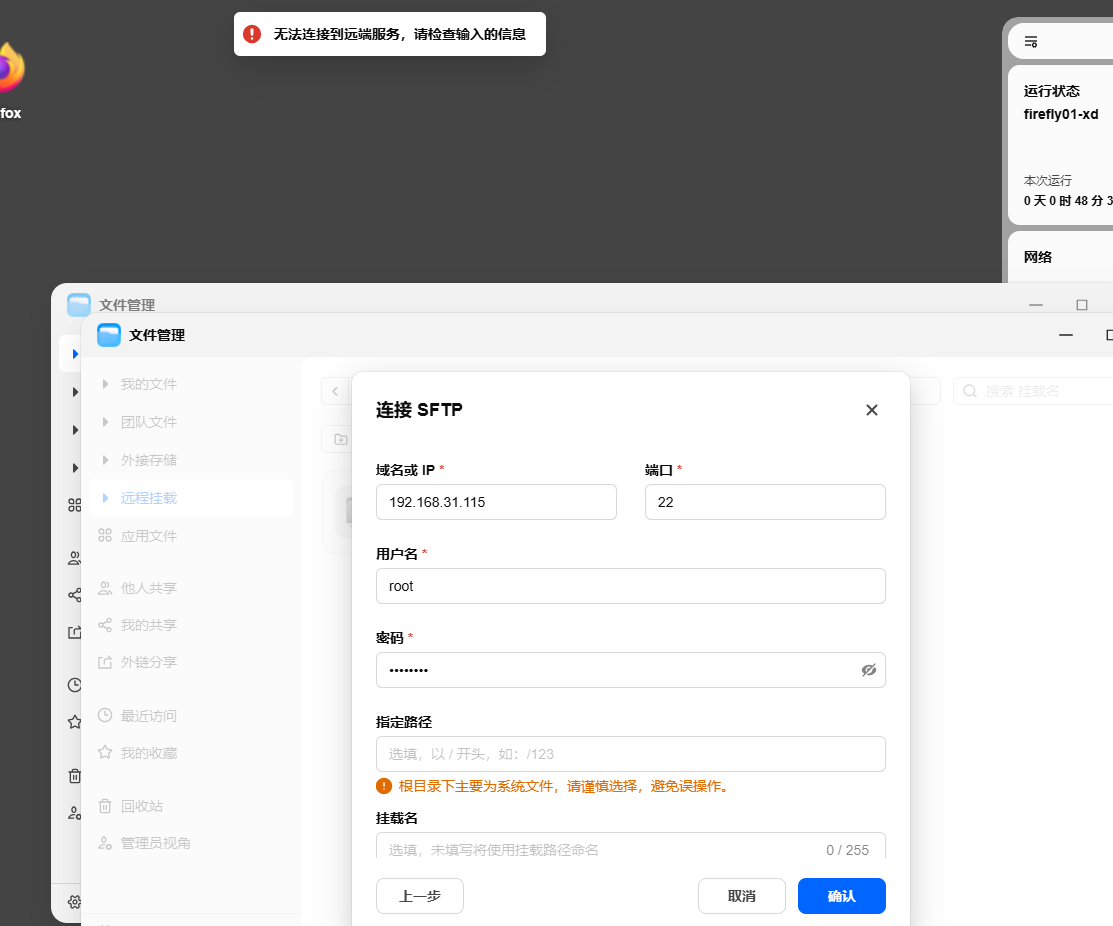Open 我的共享 in the sidebar
The height and width of the screenshot is (926, 1113).
click(x=191, y=625)
